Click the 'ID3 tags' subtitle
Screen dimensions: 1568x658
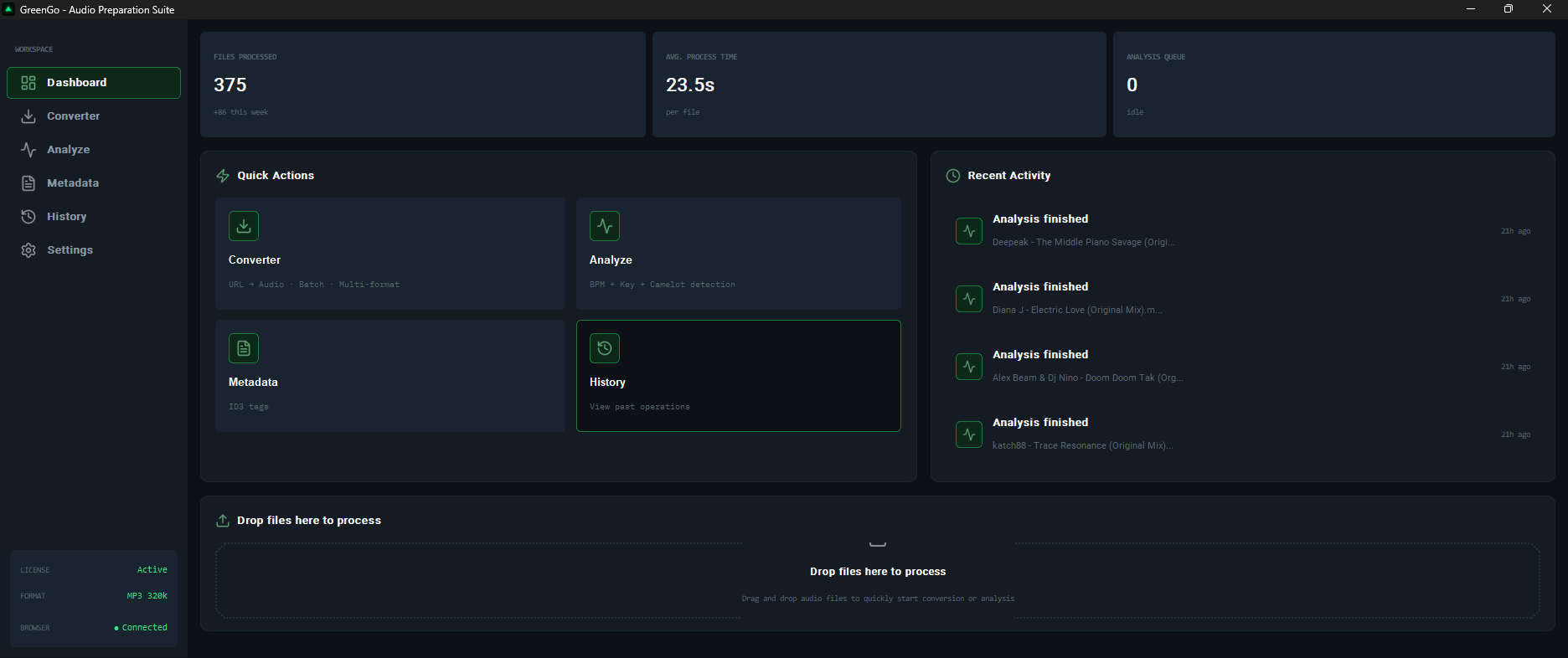pos(249,407)
